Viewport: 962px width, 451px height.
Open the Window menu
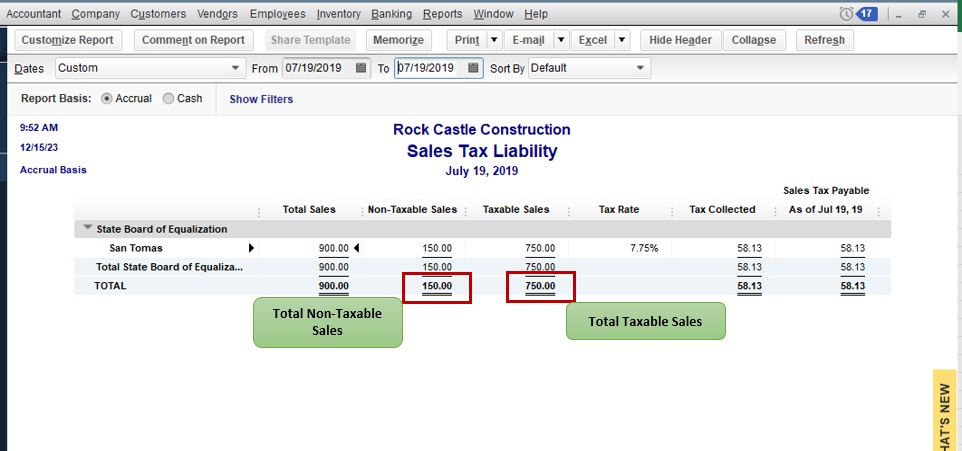tap(494, 13)
